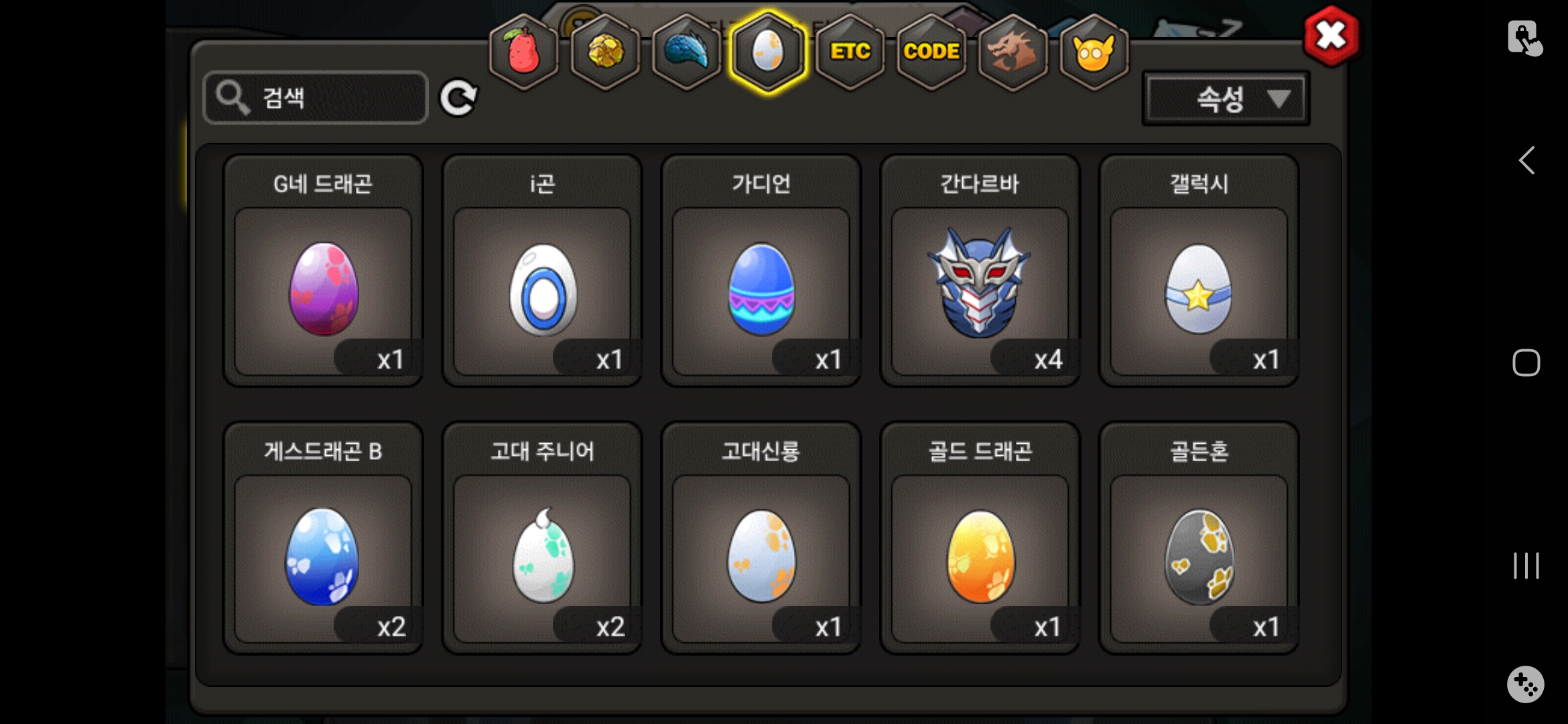Select the gold nugget category tab
Screen dimensions: 1568x724
605,52
